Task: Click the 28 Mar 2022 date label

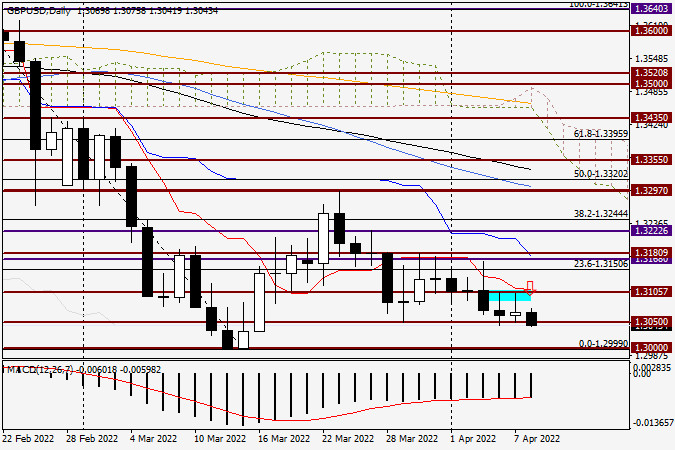Action: tap(412, 438)
